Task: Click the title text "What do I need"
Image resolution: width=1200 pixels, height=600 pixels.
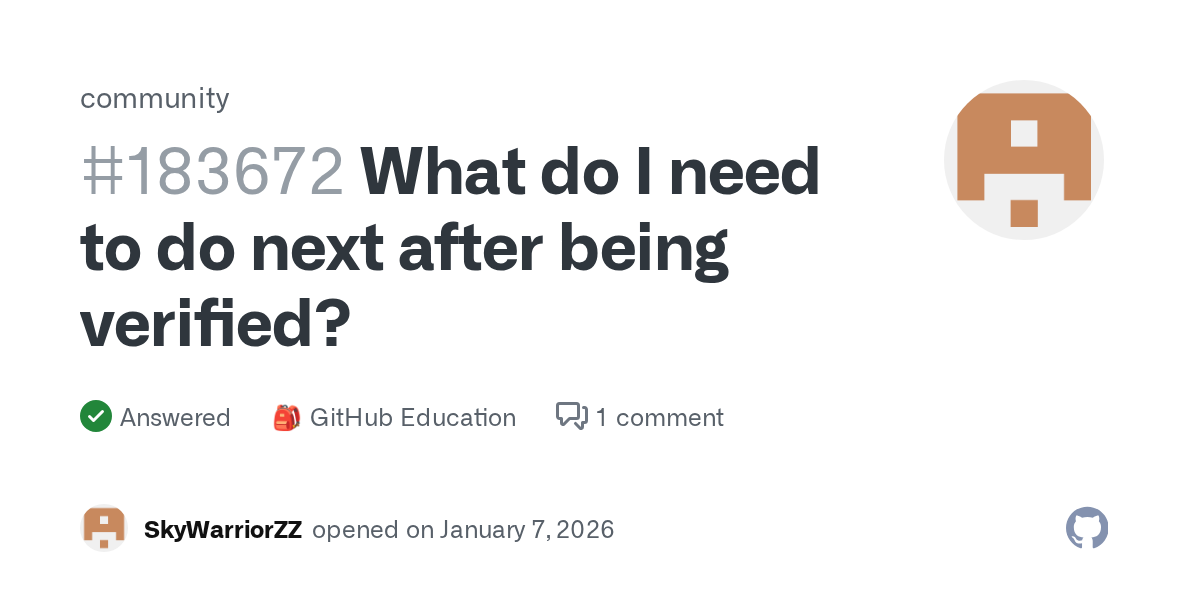Action: pos(590,172)
